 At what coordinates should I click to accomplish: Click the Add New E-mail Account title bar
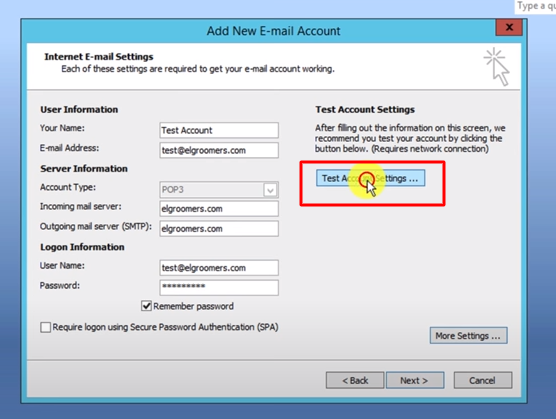tap(273, 31)
